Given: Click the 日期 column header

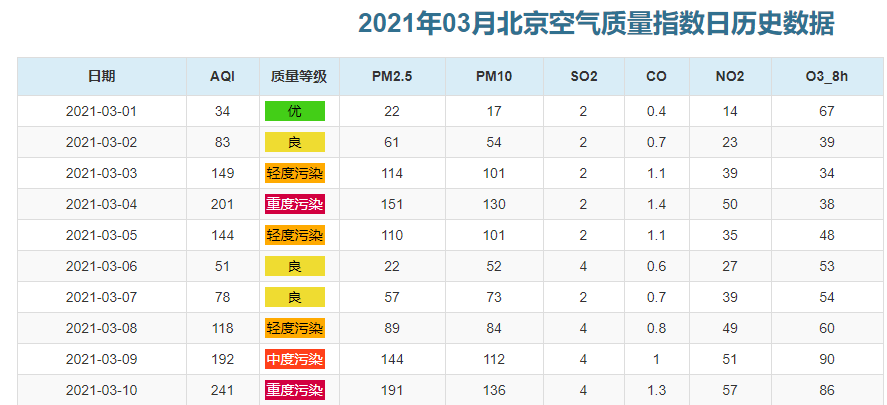Looking at the screenshot, I should pos(102,76).
